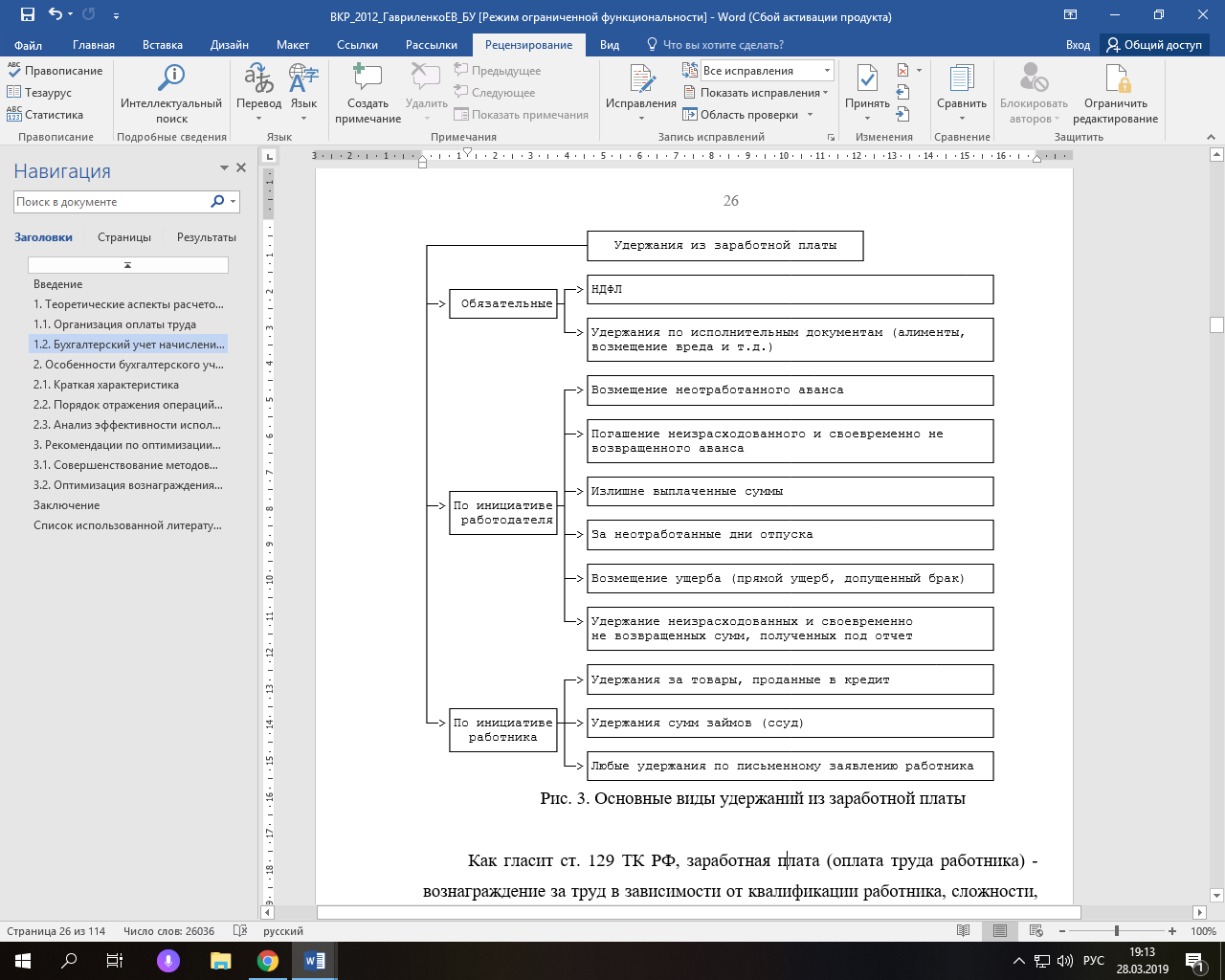Close the Navigation pane

(x=241, y=167)
